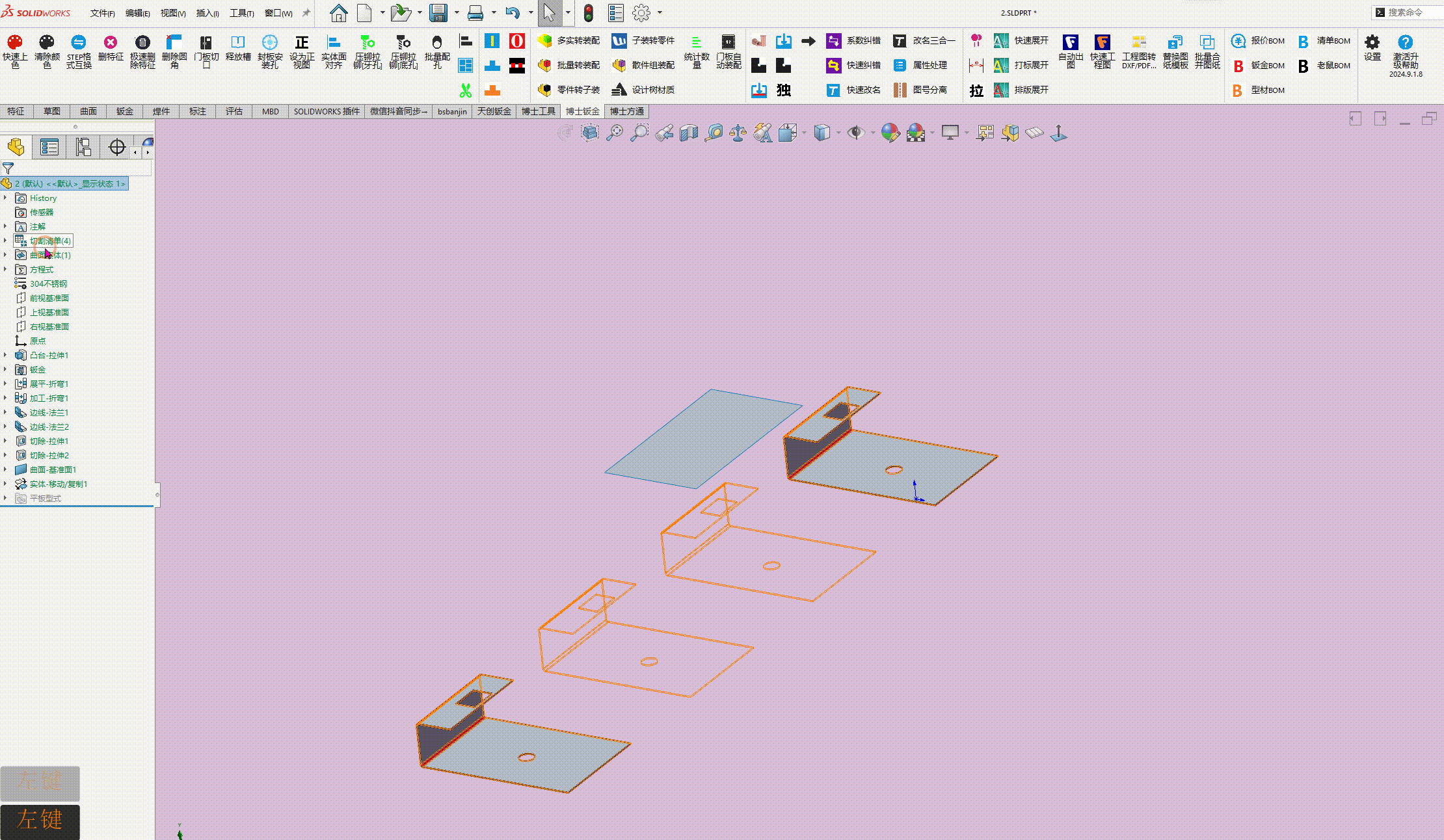1444x840 pixels.
Task: Click the Zoom to Fit view icon
Action: coord(615,133)
